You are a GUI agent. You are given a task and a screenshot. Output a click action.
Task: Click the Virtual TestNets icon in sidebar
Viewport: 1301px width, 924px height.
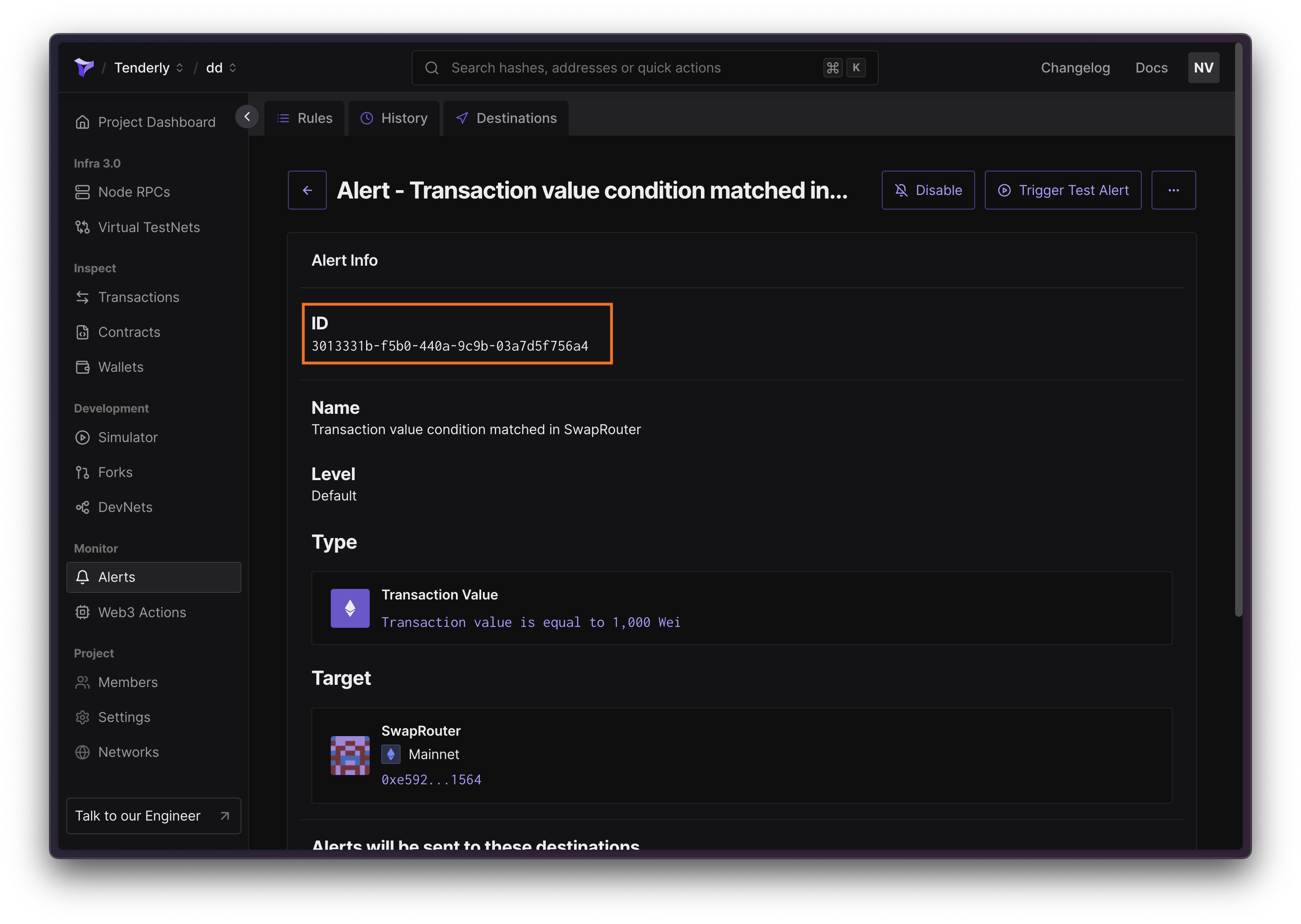pos(82,226)
